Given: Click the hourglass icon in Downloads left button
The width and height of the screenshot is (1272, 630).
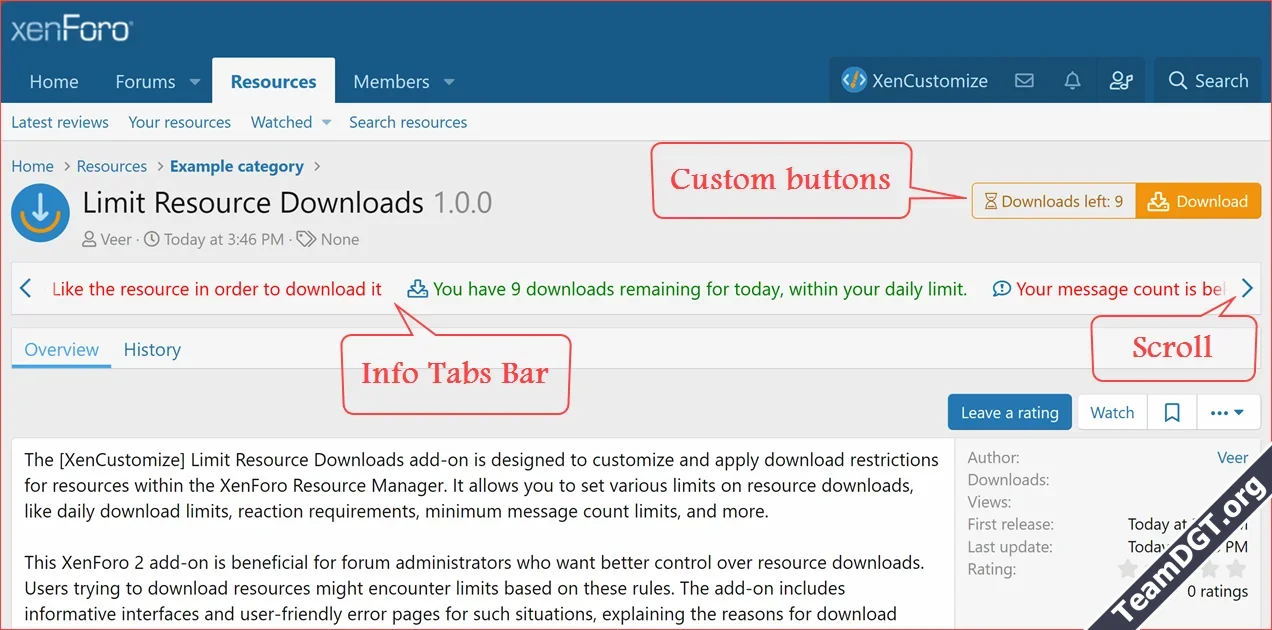Looking at the screenshot, I should click(x=989, y=201).
